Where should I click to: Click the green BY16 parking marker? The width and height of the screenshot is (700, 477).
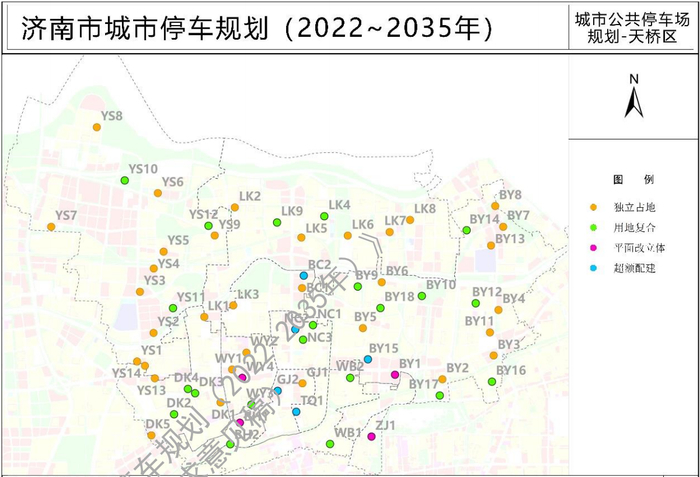click(492, 382)
